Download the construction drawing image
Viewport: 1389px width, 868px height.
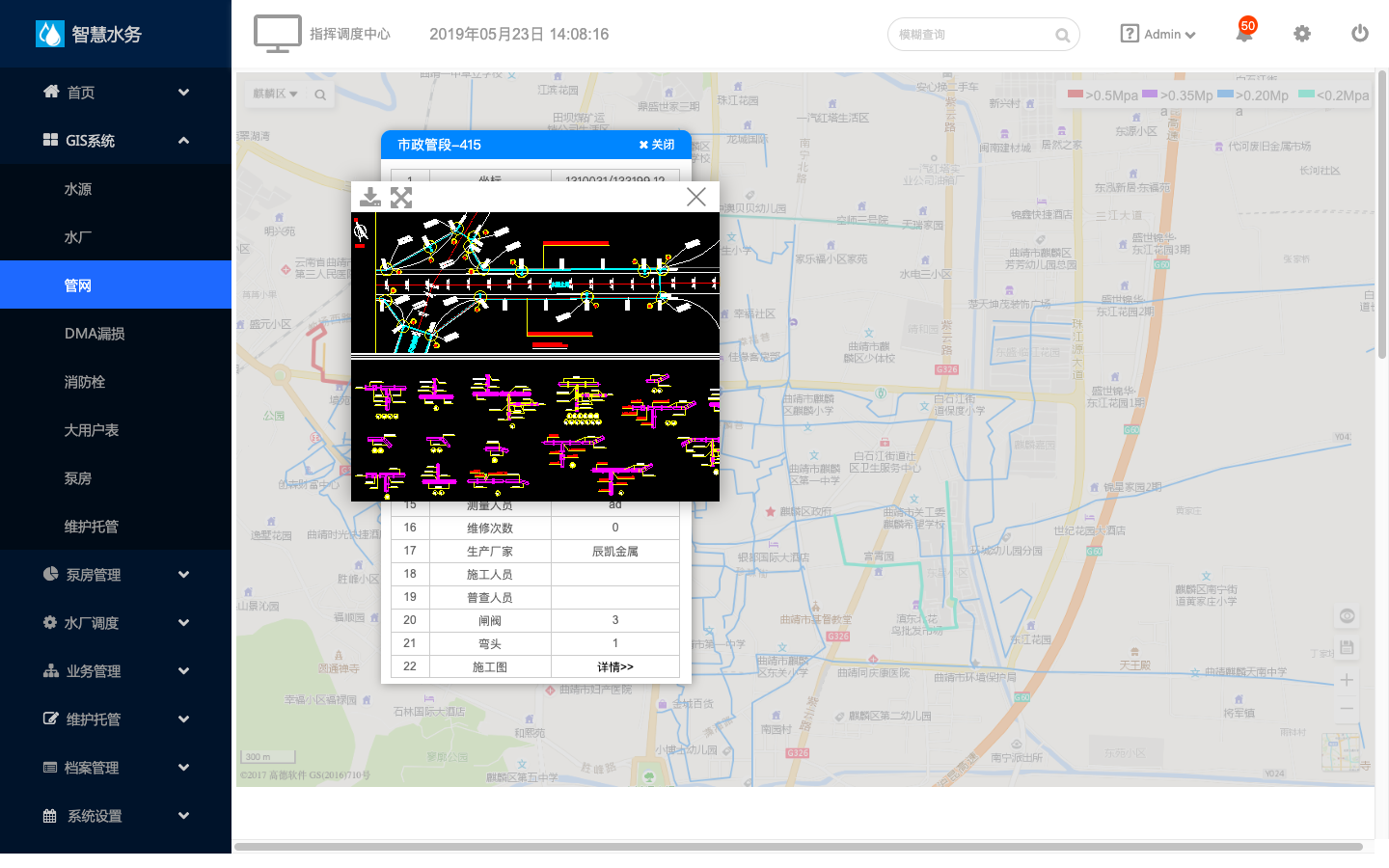coord(369,198)
